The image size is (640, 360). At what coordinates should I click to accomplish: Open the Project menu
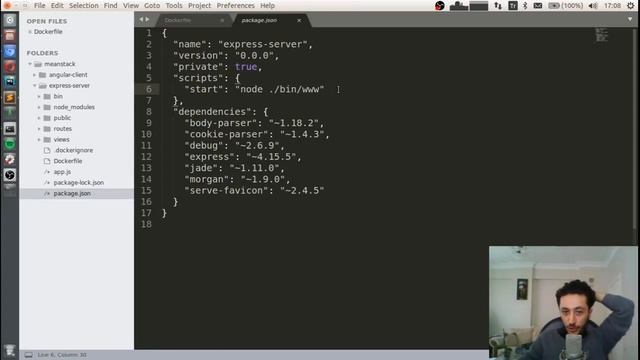pyautogui.click(x=200, y=6)
